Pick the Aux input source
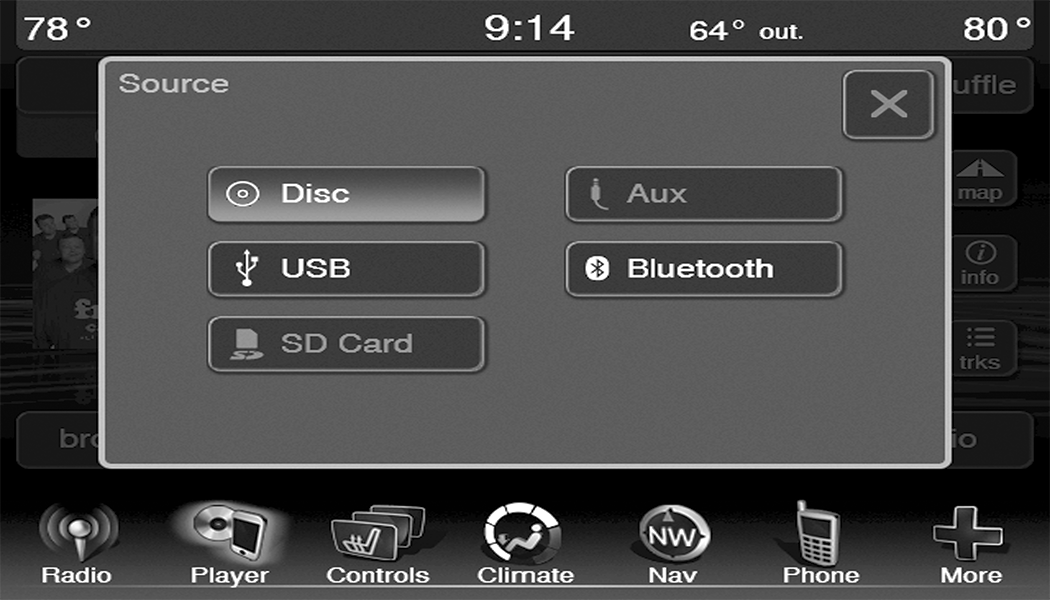1050x600 pixels. (x=704, y=194)
